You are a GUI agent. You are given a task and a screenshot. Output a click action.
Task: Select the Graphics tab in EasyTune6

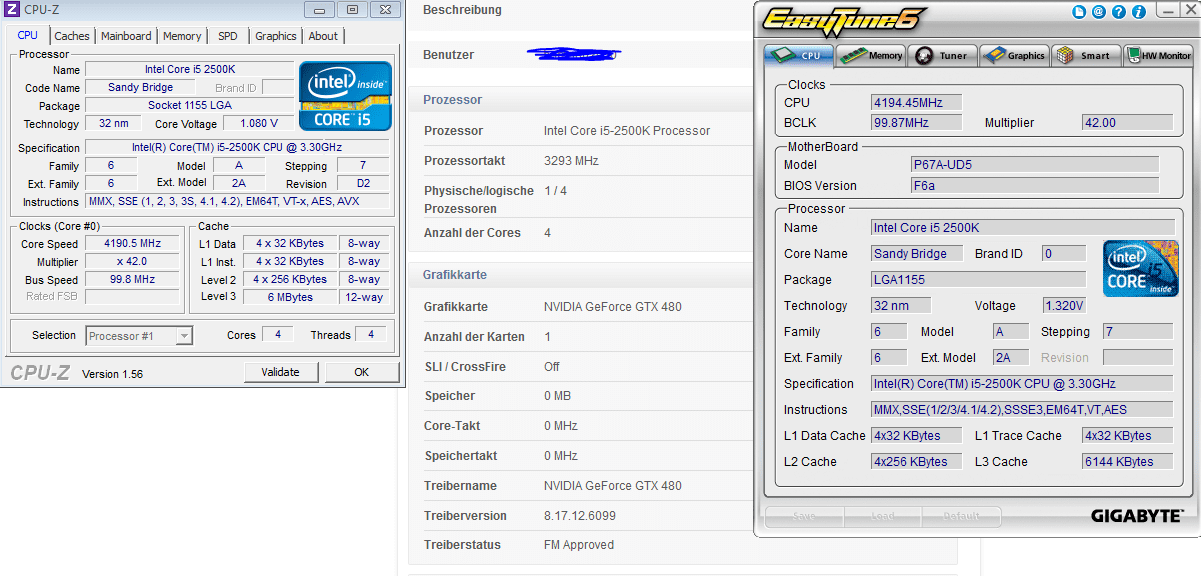point(1014,56)
